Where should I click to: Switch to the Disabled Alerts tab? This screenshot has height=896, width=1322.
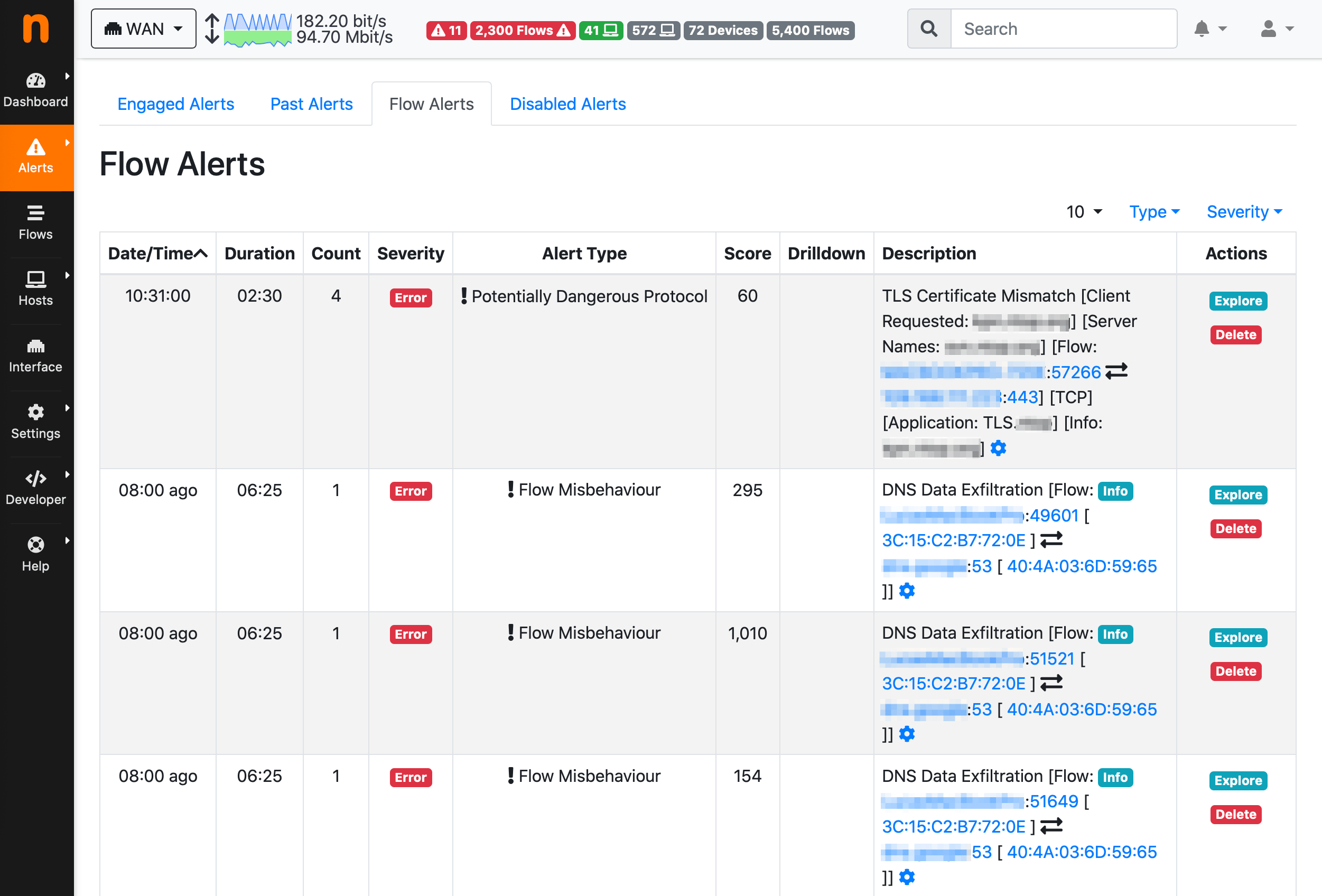(567, 104)
